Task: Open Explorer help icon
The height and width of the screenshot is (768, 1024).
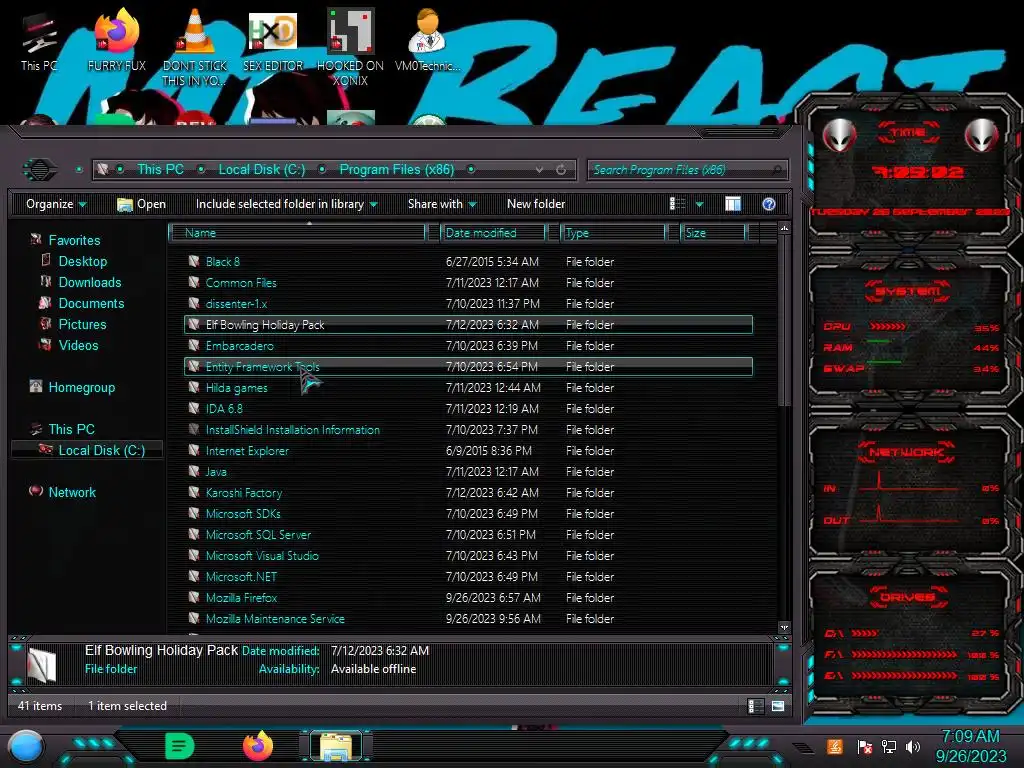Action: 769,204
